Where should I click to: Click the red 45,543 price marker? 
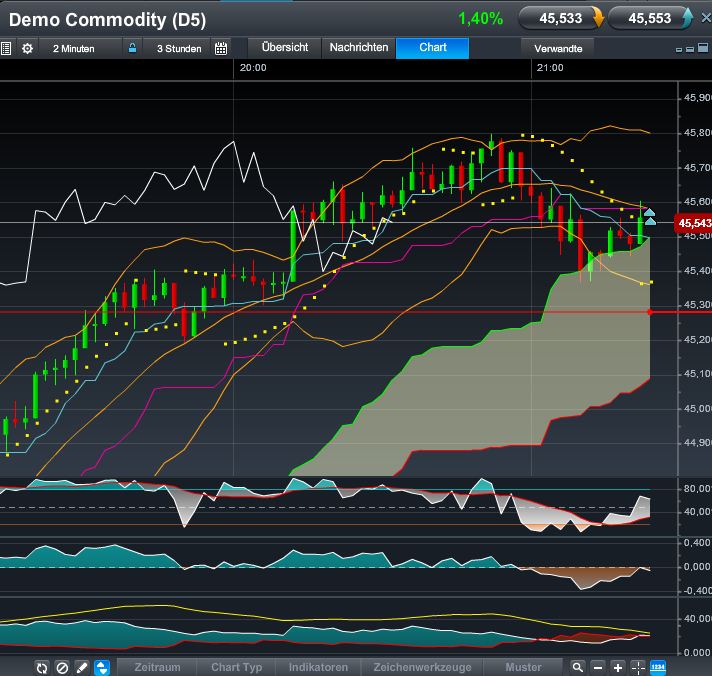(x=694, y=223)
